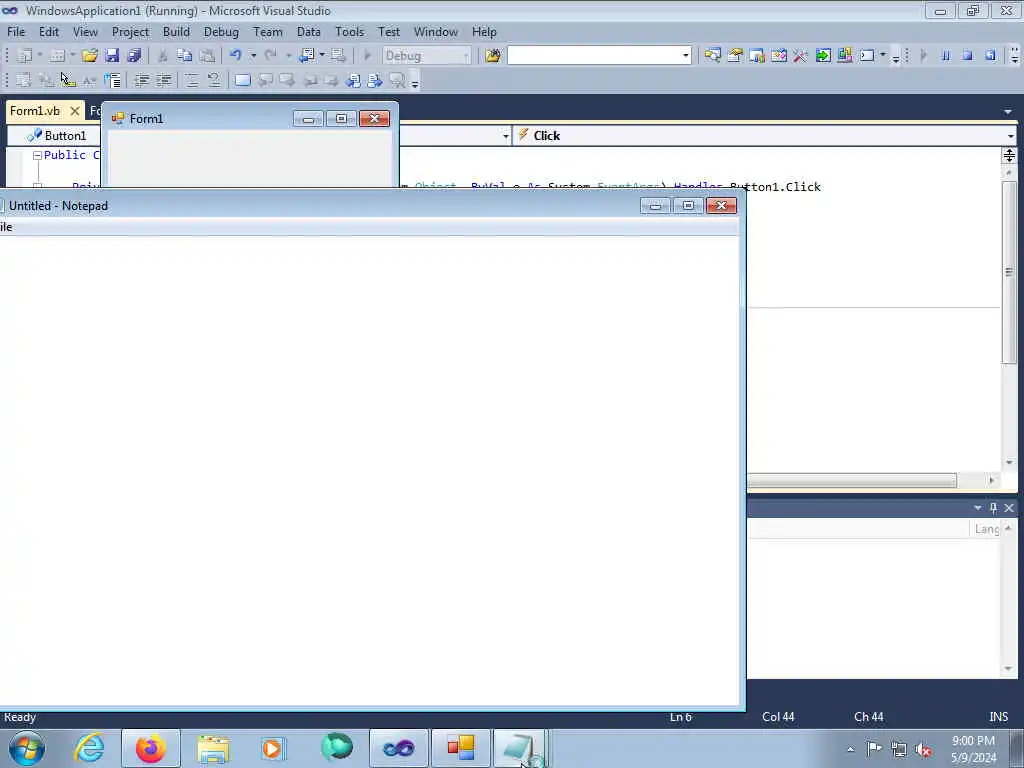Open Solution Explorer from the toolbar icon
1024x768 pixels.
pyautogui.click(x=712, y=56)
